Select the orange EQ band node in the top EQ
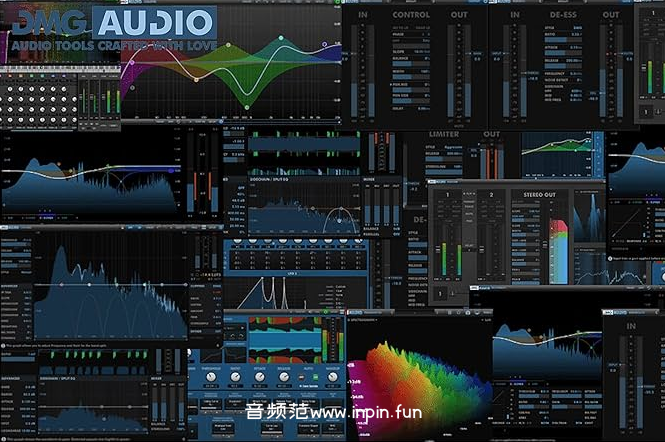The width and height of the screenshot is (665, 442). [196, 80]
